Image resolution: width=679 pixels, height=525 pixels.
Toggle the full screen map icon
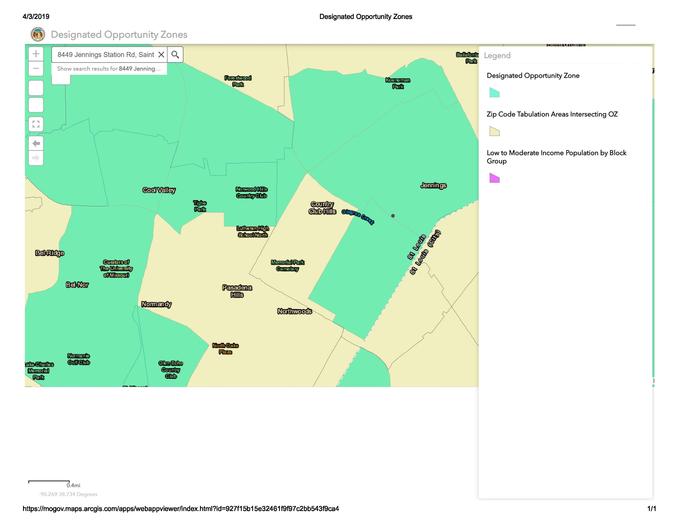point(36,124)
